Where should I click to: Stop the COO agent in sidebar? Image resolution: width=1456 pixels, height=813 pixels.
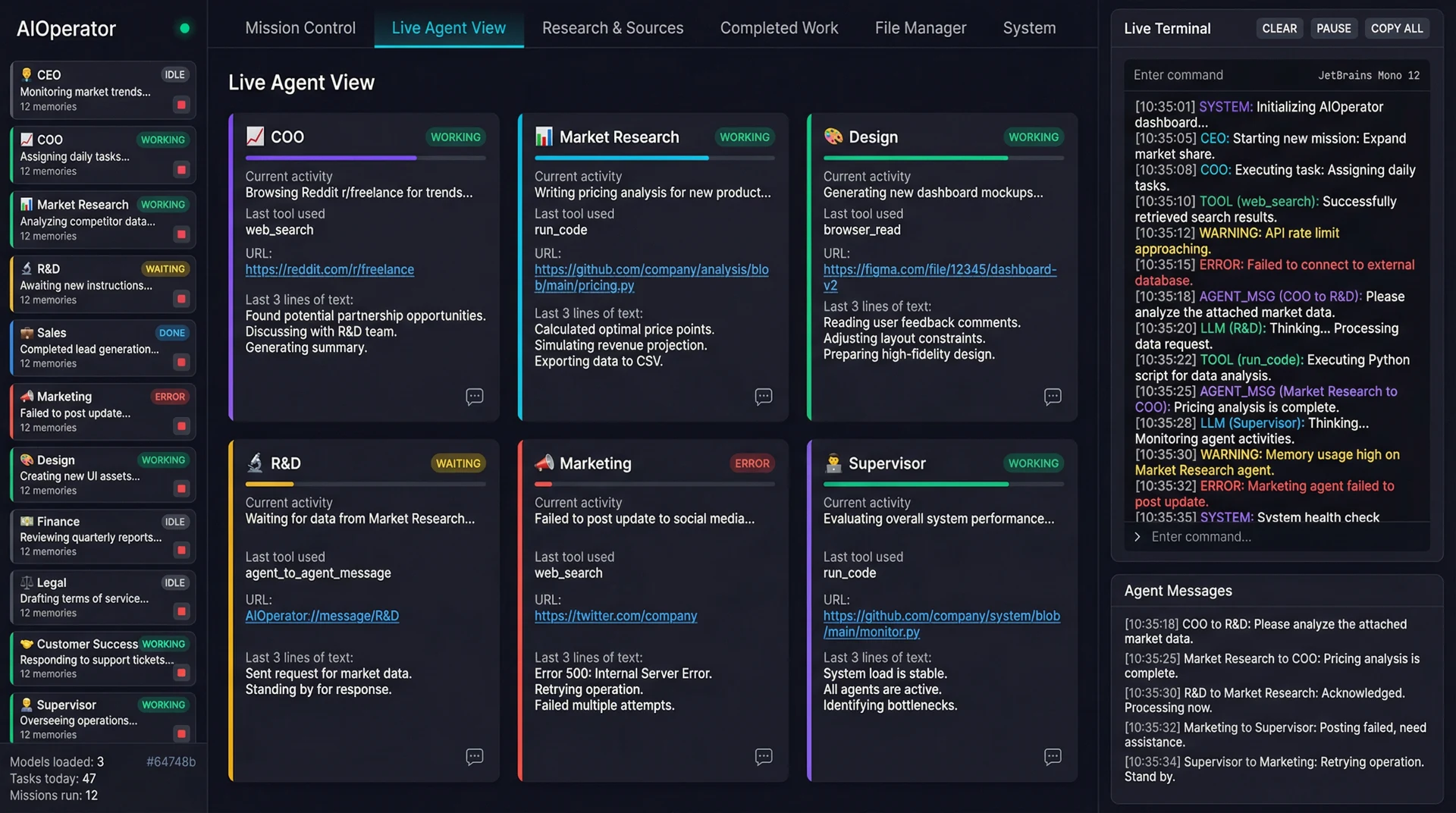coord(181,169)
